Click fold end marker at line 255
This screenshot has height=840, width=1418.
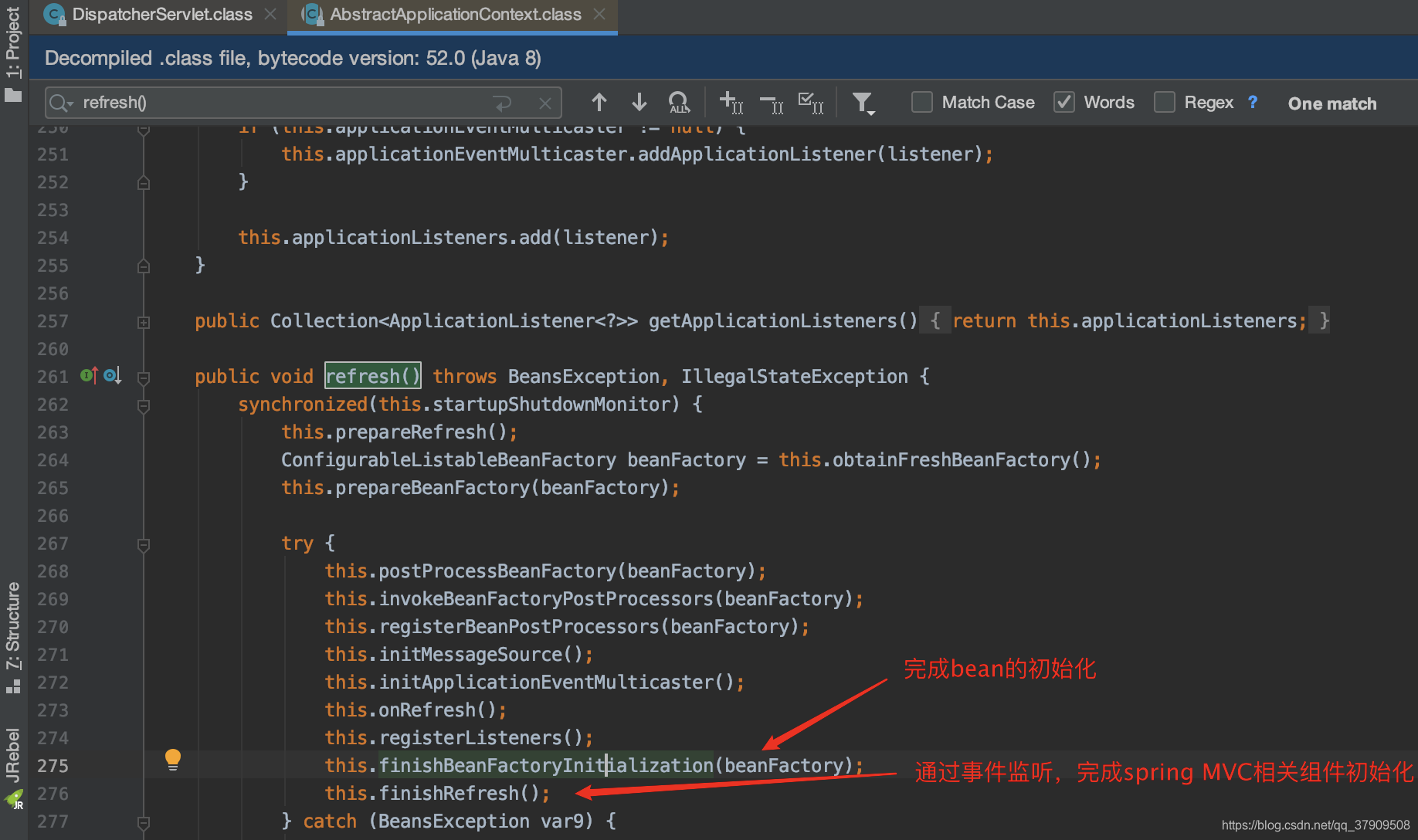tap(144, 266)
